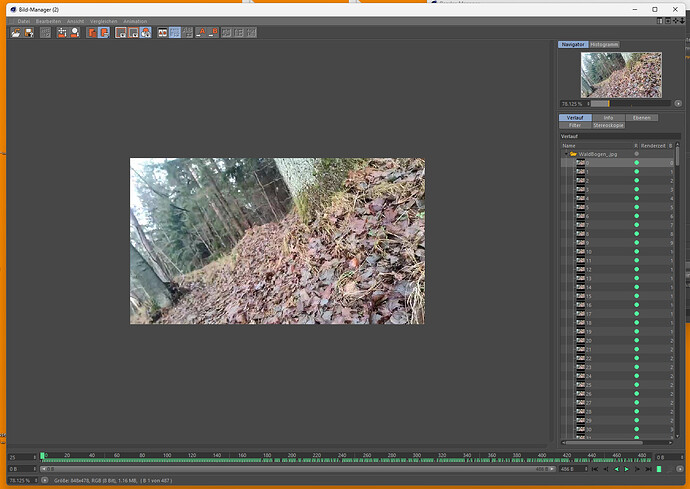Click the Navigator zoom percentage field
Viewport: 690px width, 489px height.
pyautogui.click(x=573, y=104)
